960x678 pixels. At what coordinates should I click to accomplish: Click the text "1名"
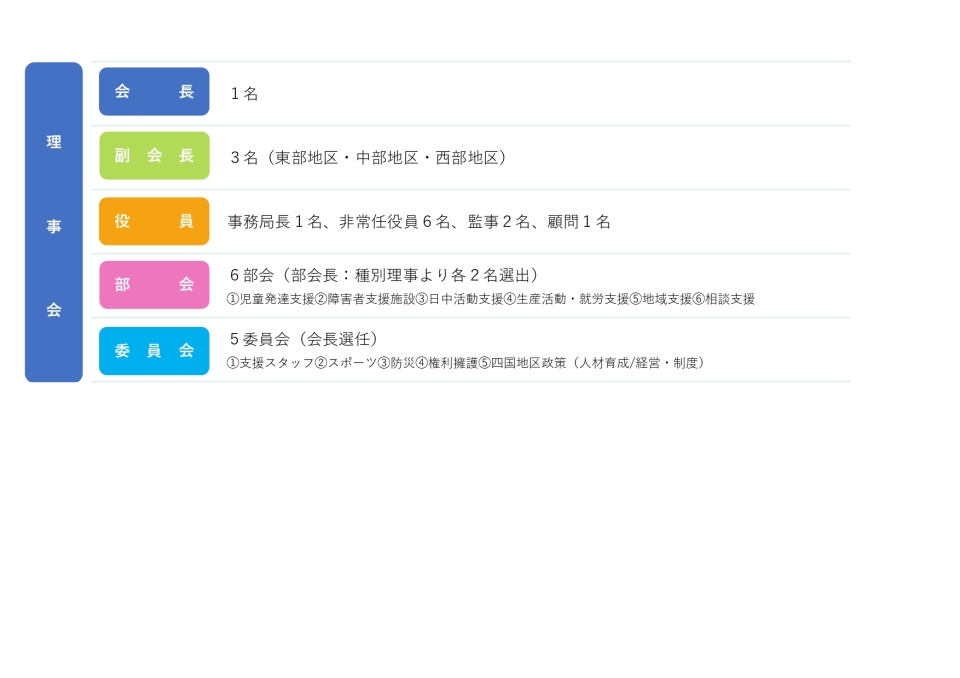click(244, 94)
